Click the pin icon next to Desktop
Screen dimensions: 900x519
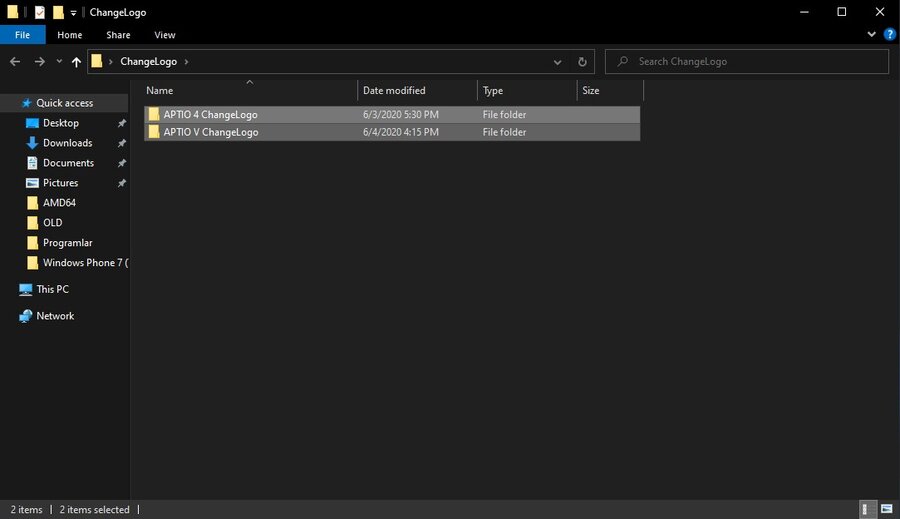122,123
